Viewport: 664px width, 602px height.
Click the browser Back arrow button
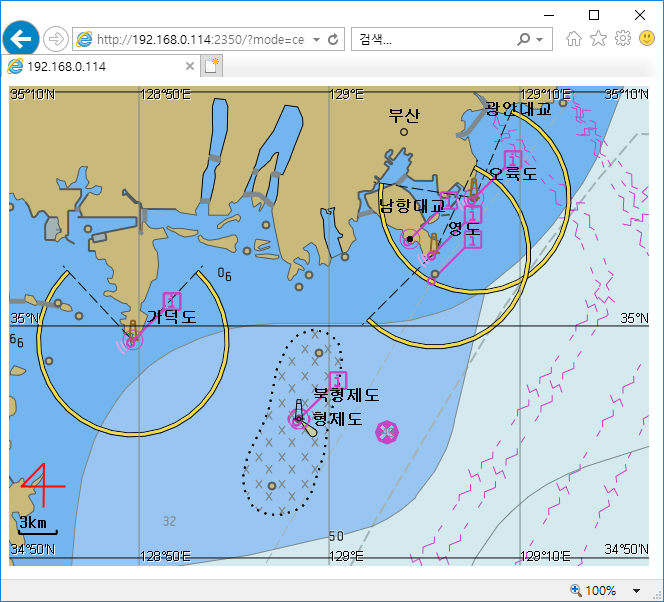[x=21, y=39]
